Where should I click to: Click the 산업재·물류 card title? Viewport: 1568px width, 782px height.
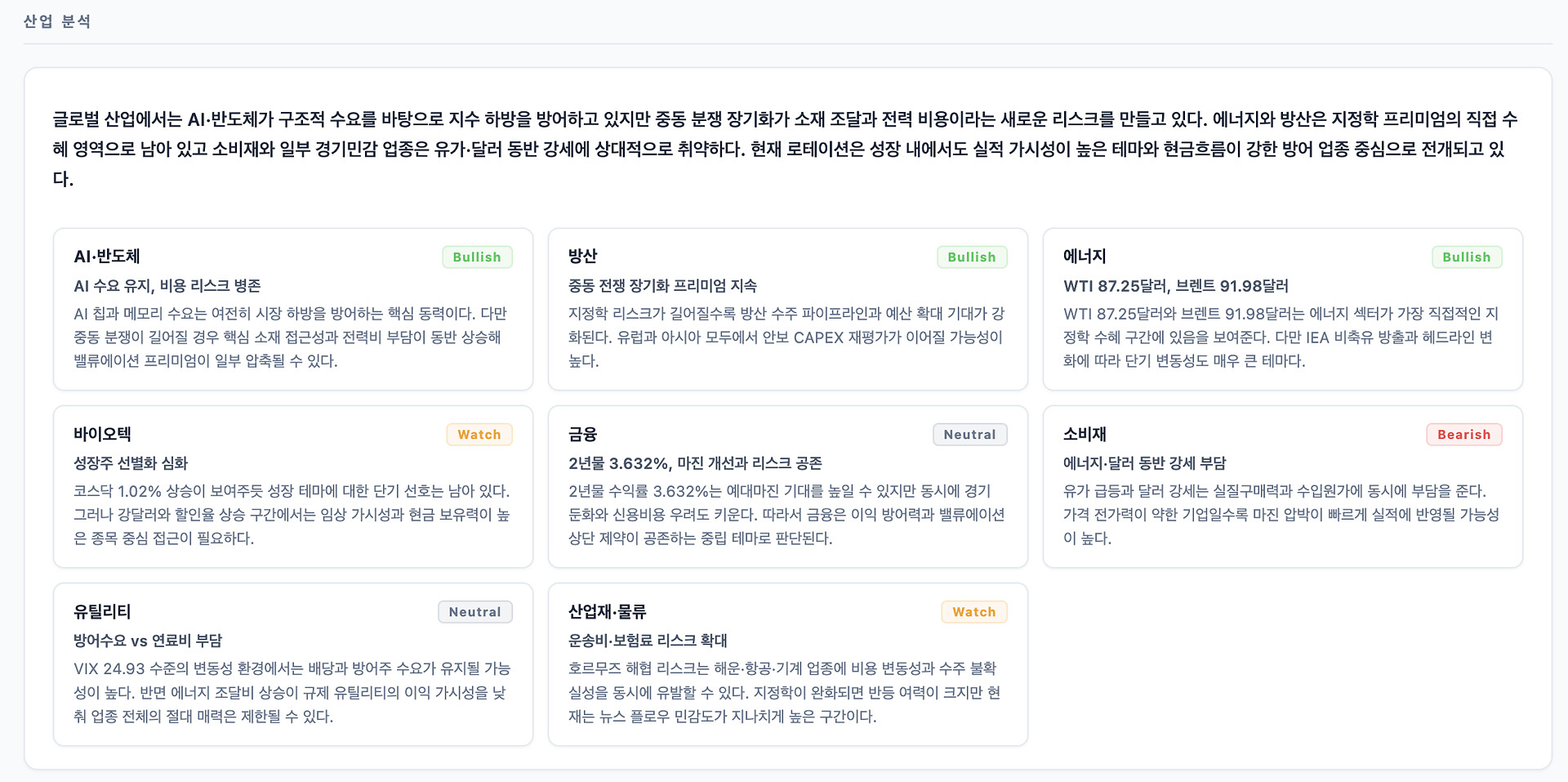[x=607, y=611]
